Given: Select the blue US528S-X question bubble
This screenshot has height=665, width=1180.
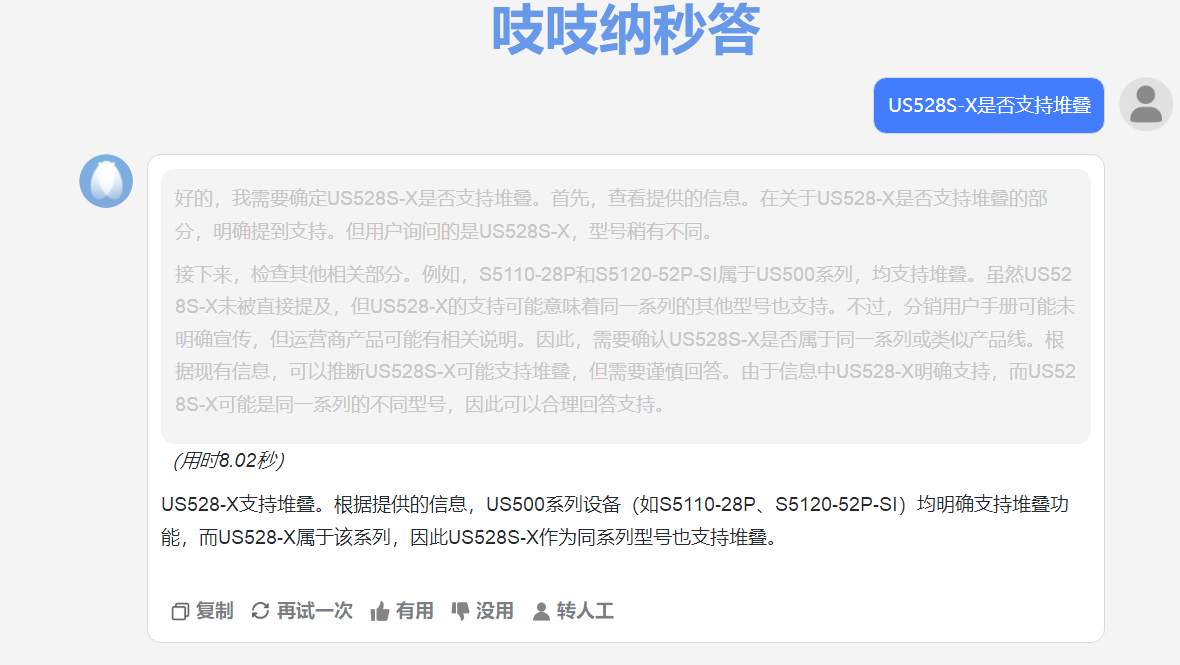Looking at the screenshot, I should [988, 105].
